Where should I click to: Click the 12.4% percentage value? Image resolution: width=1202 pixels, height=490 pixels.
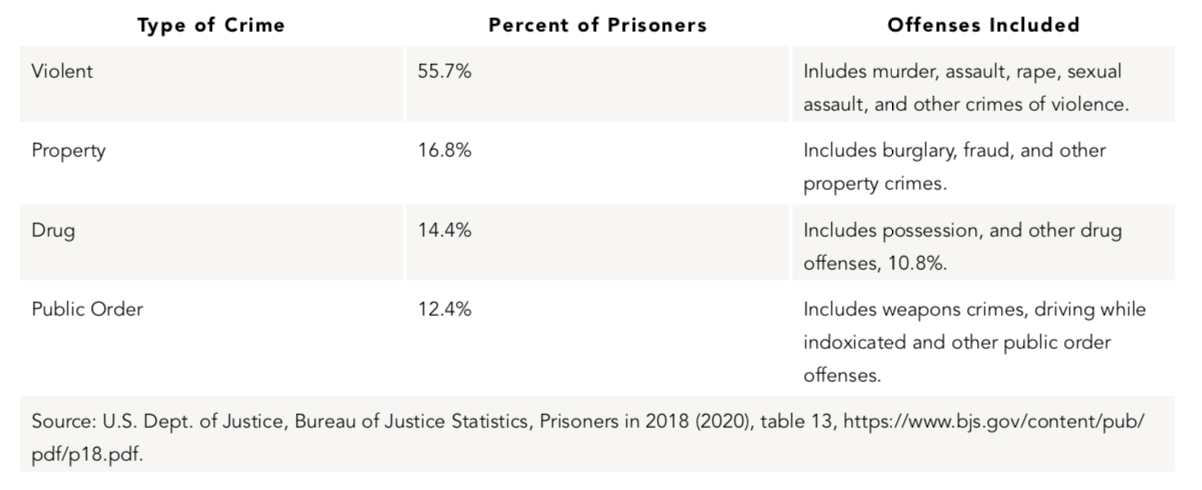pos(445,309)
